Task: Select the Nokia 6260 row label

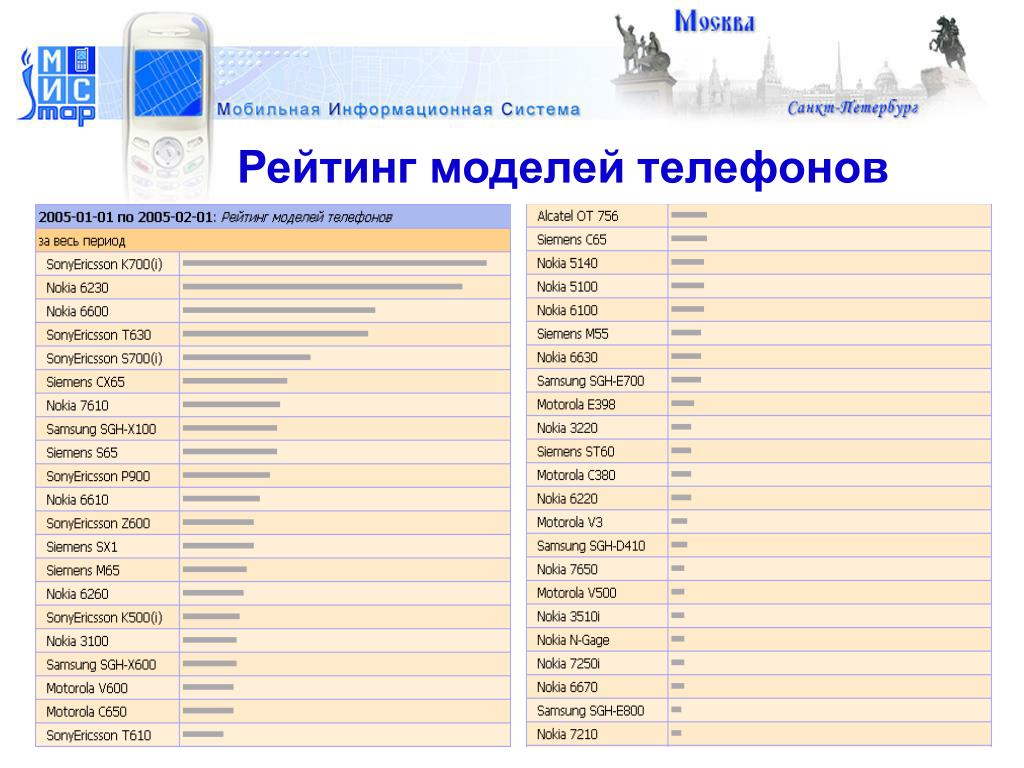Action: [x=77, y=594]
